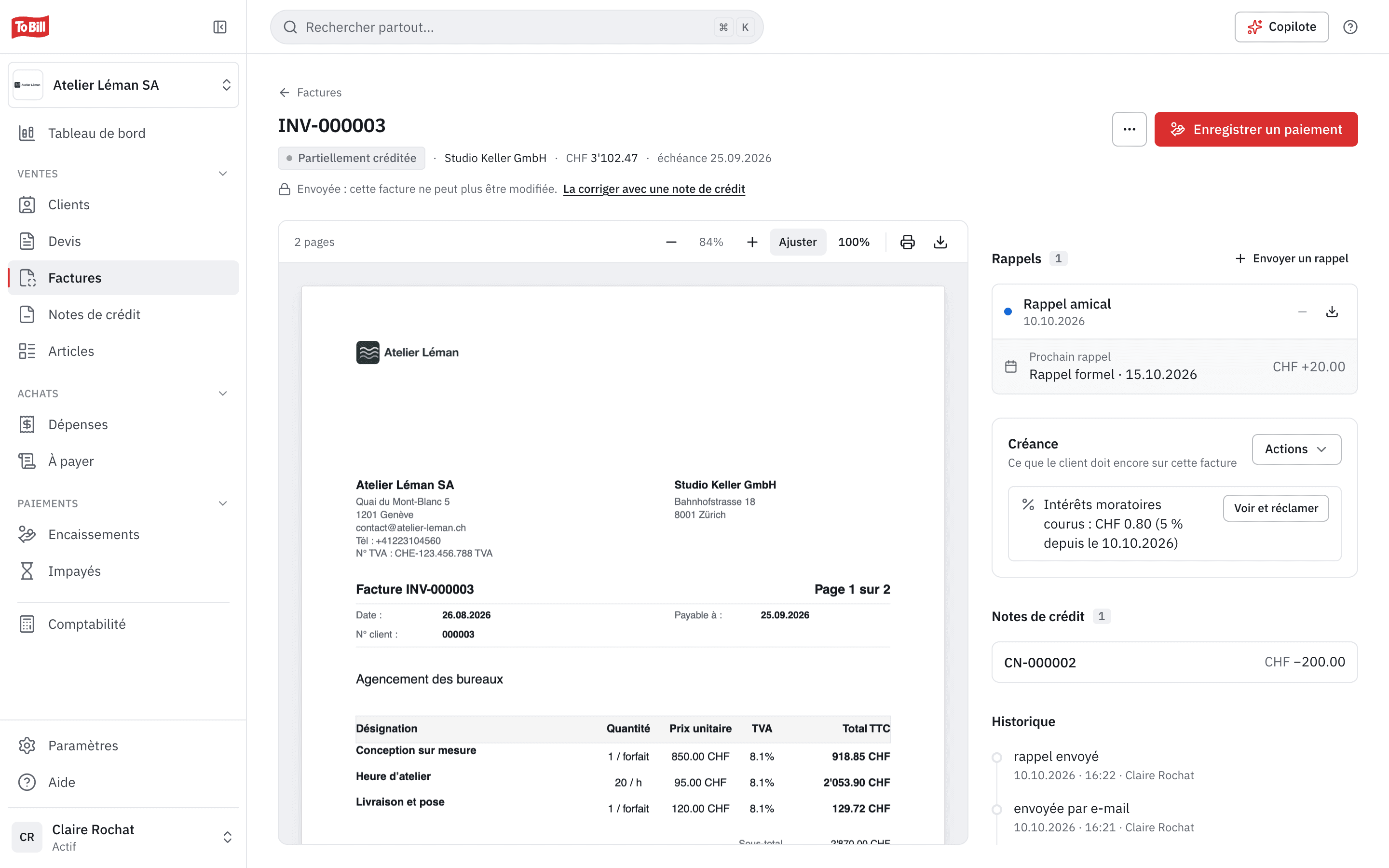Open Tableau de bord
The width and height of the screenshot is (1389, 868).
click(123, 133)
